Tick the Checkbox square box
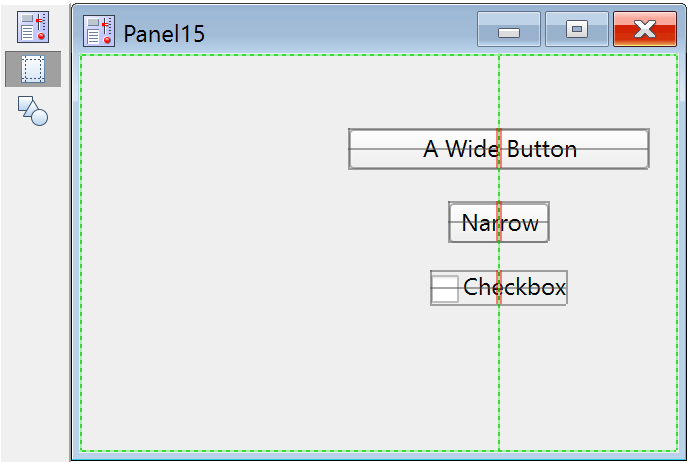 446,288
